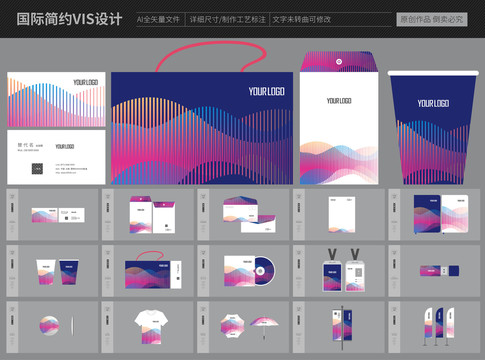Select the street pole banner thumbnail
485x360 pixels.
(339, 327)
